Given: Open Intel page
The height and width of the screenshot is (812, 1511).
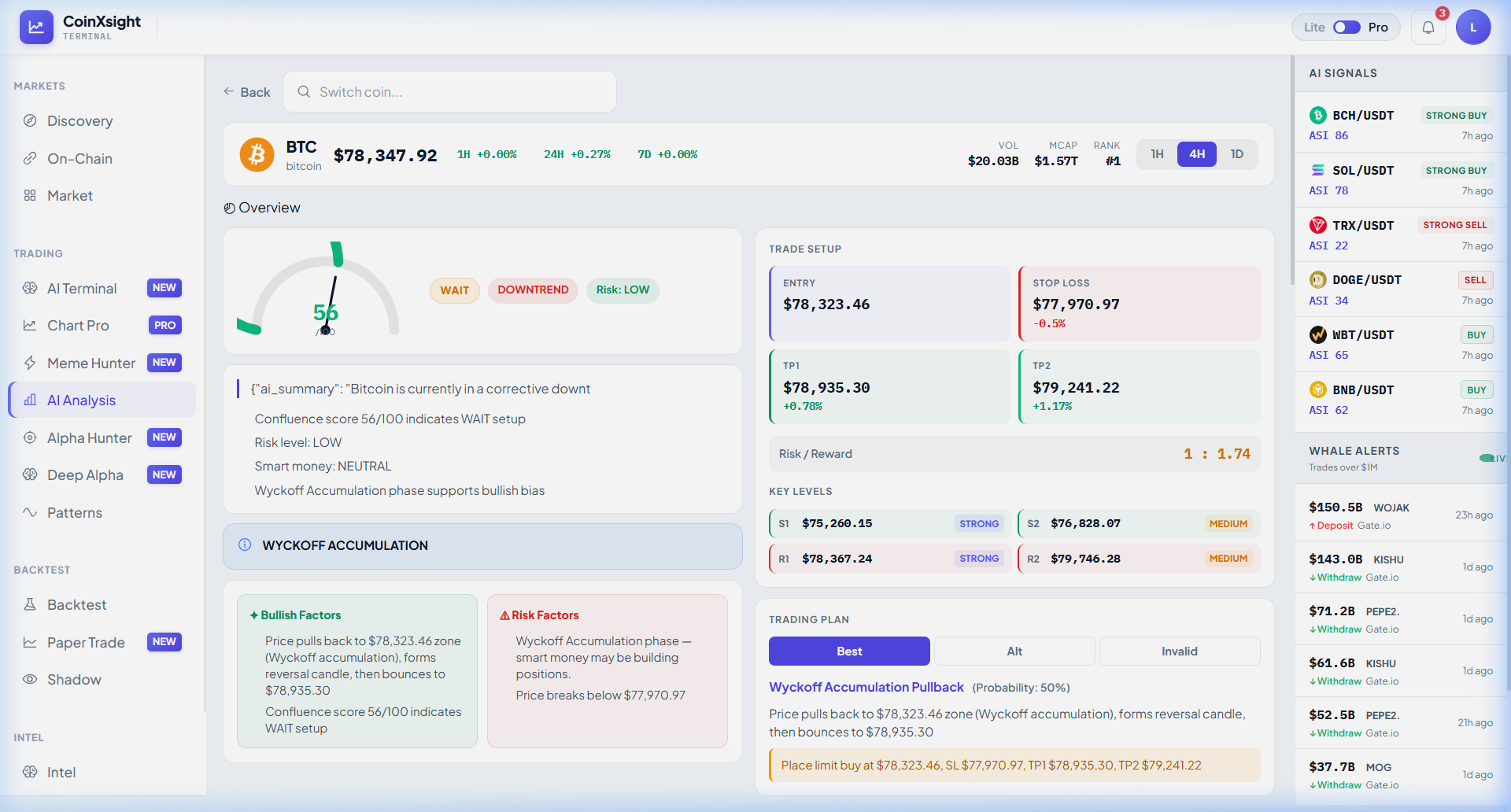Looking at the screenshot, I should pos(102,772).
